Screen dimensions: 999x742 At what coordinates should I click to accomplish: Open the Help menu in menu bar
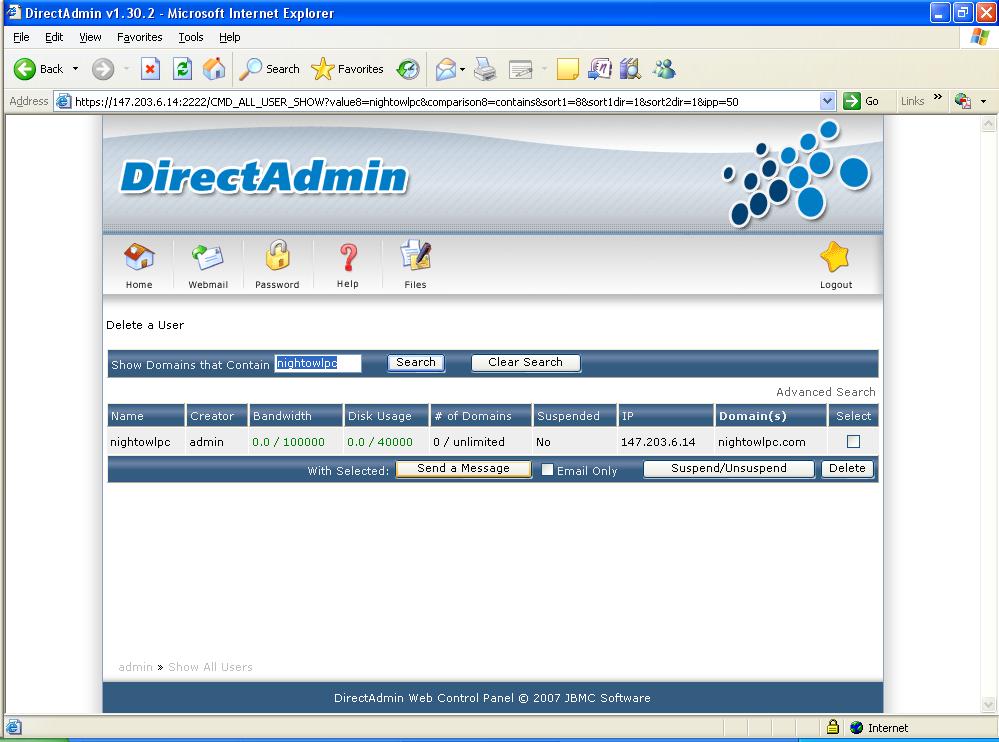coord(229,37)
